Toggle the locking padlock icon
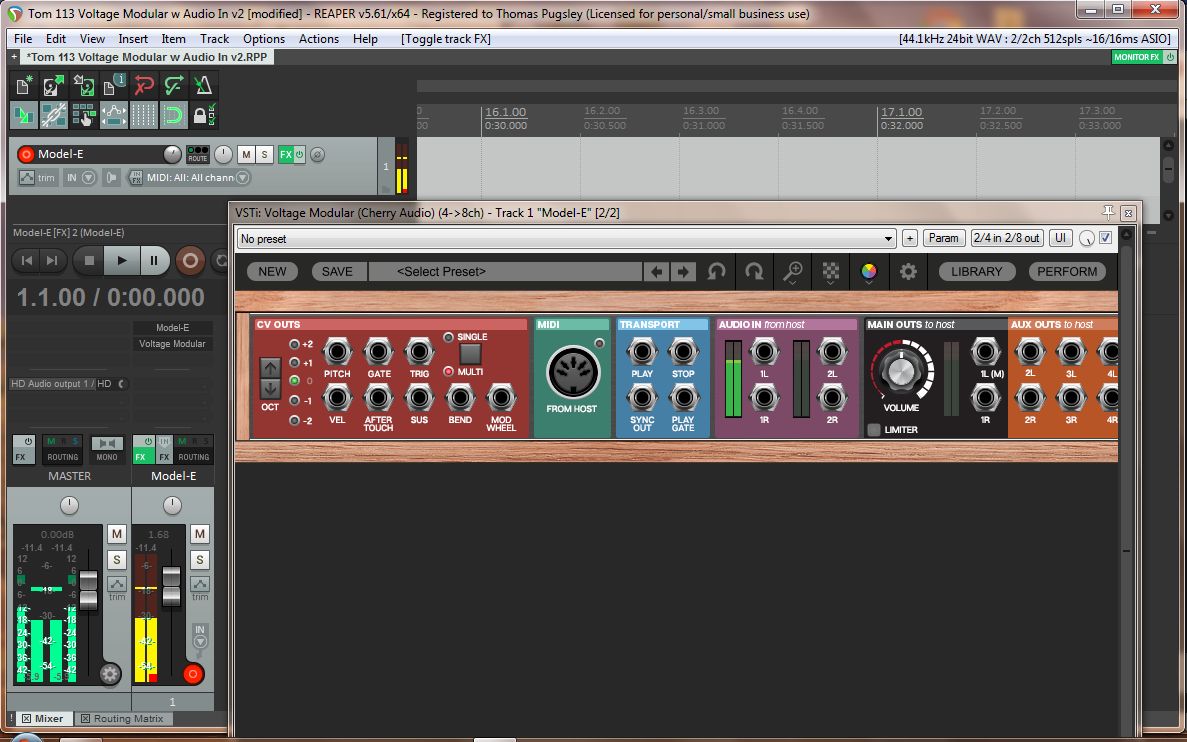This screenshot has width=1187, height=742. click(203, 115)
